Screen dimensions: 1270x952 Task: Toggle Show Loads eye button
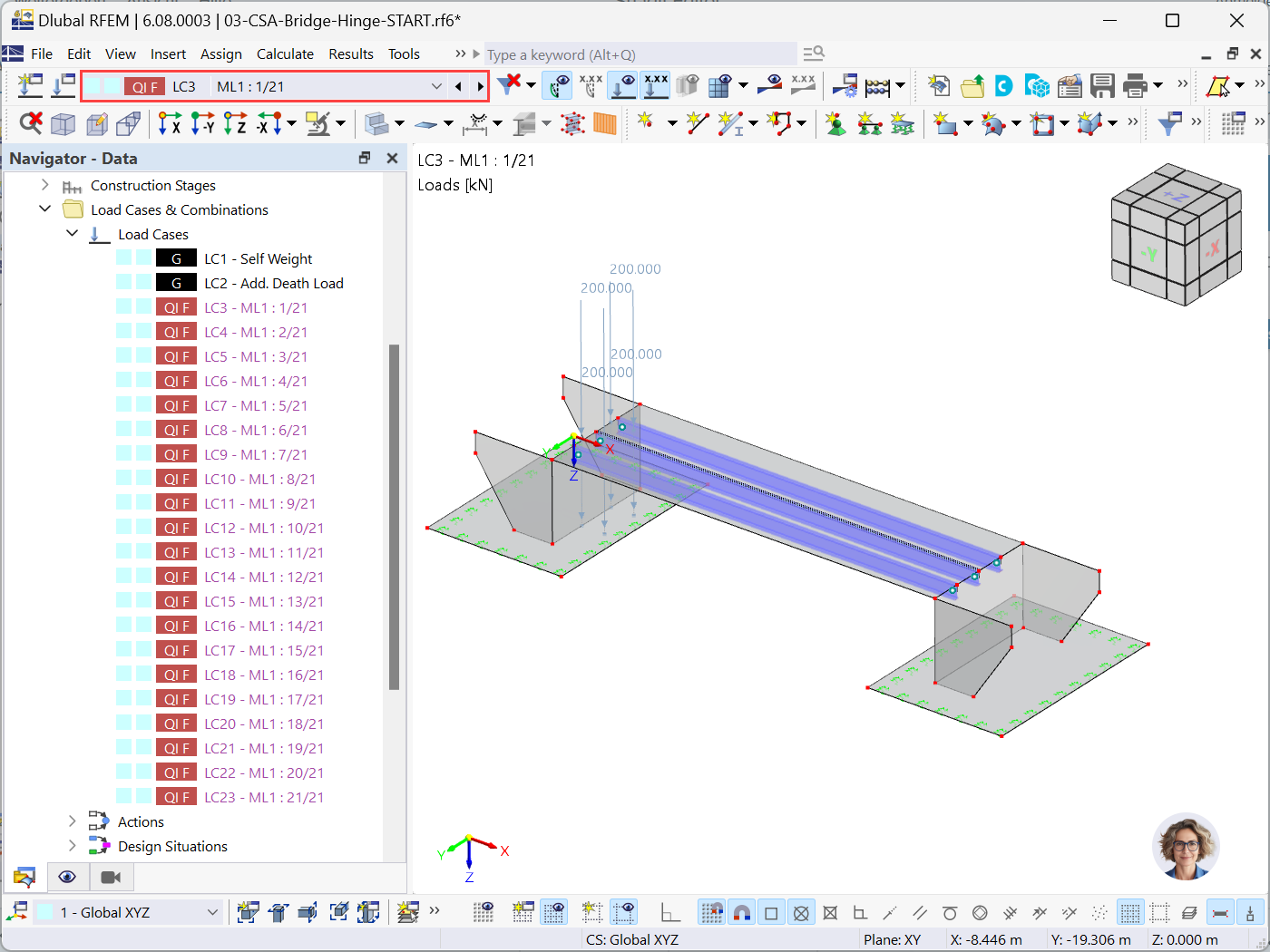click(623, 86)
